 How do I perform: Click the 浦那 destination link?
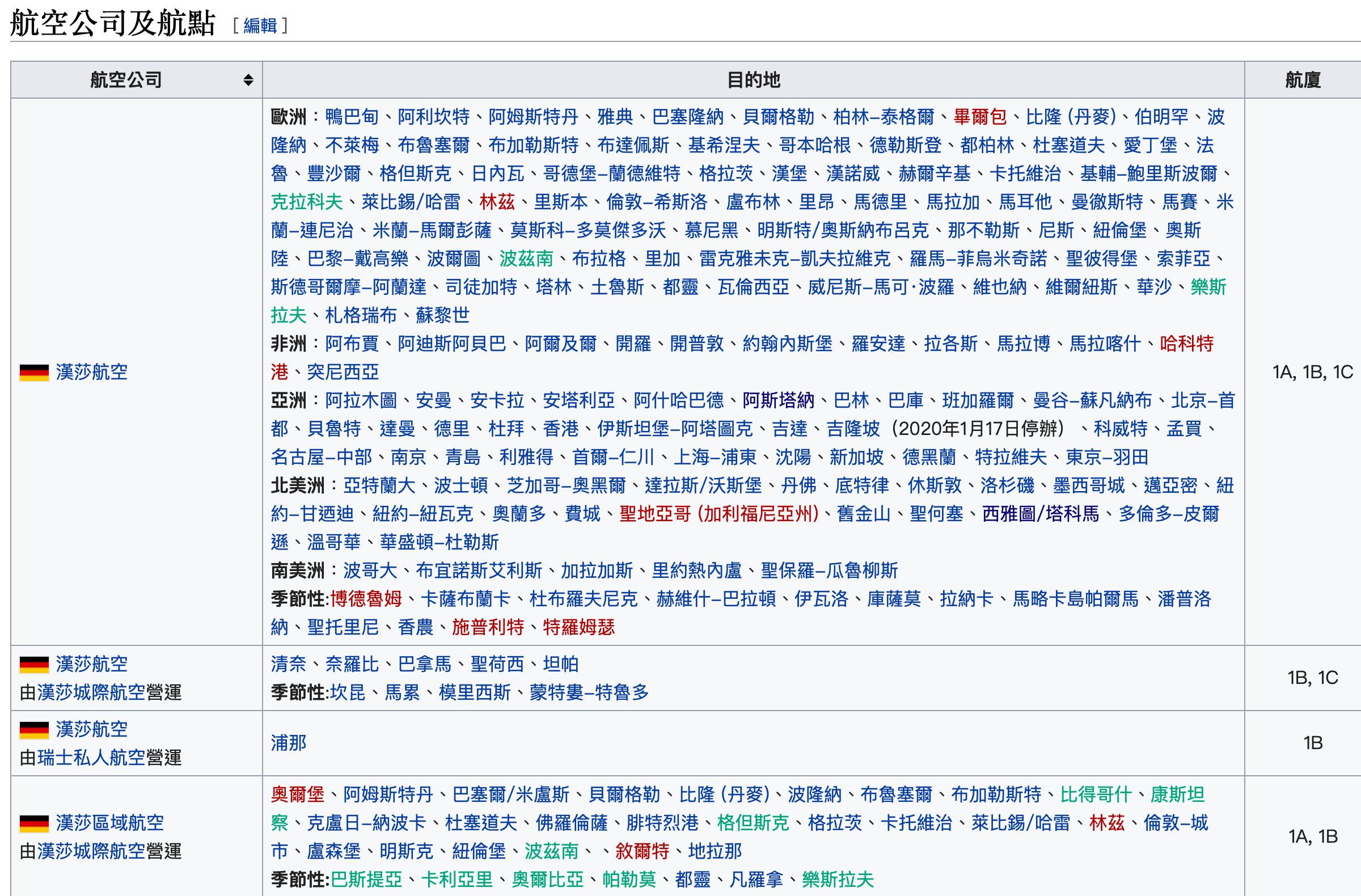[289, 743]
